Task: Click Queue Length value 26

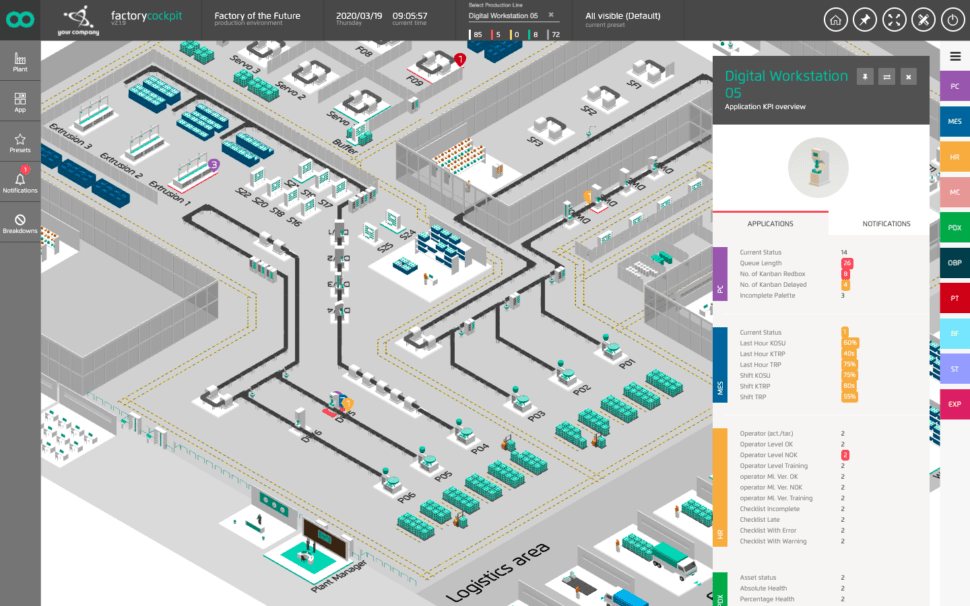Action: tap(847, 263)
